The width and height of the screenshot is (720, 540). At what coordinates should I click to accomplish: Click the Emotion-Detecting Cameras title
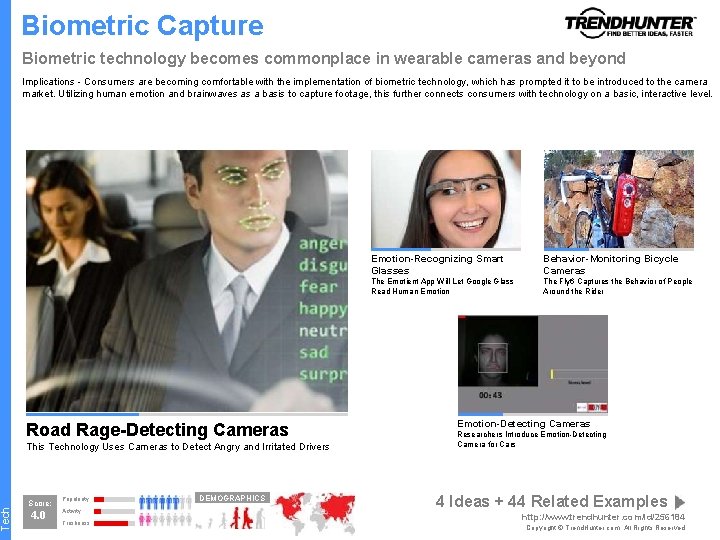pyautogui.click(x=523, y=423)
